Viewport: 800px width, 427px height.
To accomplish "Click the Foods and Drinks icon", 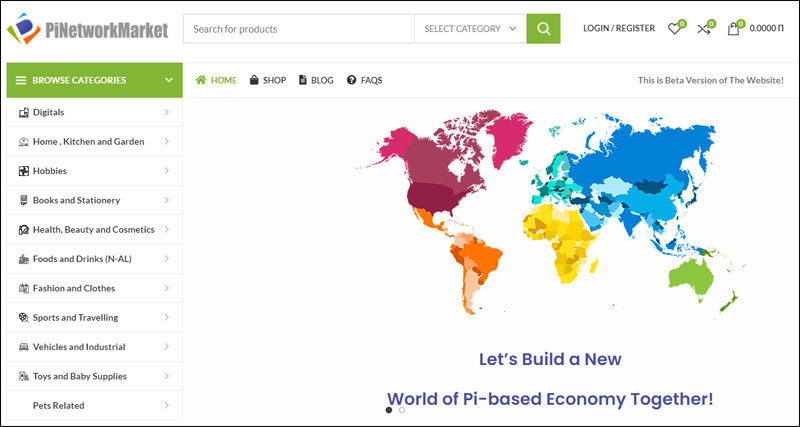I will tap(23, 259).
